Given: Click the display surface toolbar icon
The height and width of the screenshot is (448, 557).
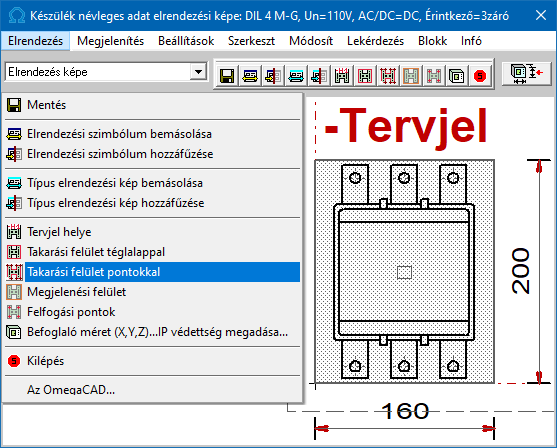Looking at the screenshot, I should (411, 76).
